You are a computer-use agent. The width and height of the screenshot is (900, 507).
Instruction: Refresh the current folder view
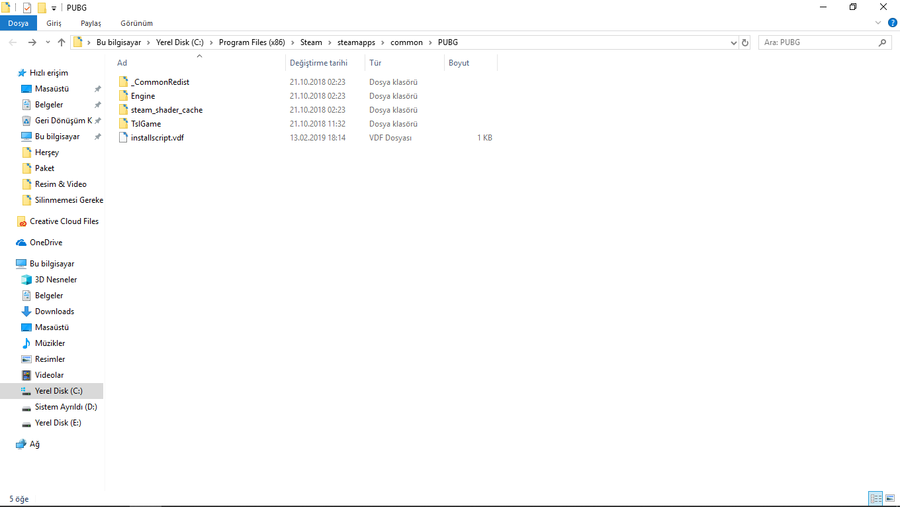[745, 42]
